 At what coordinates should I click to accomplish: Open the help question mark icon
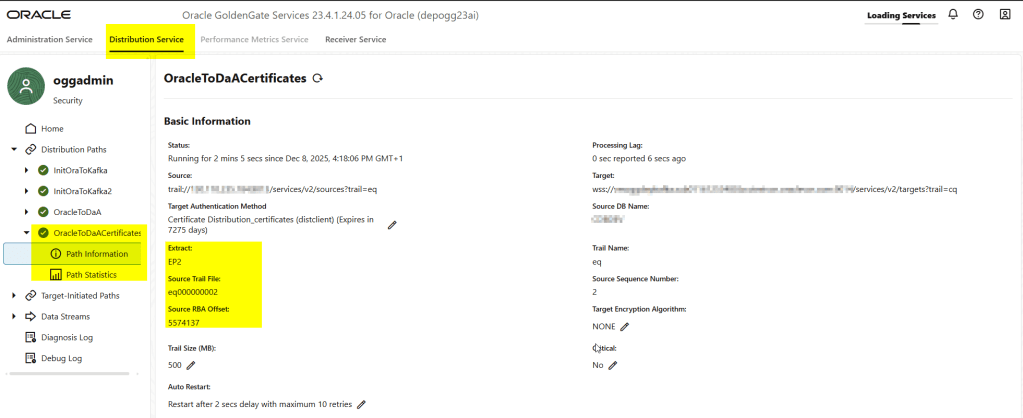point(978,15)
